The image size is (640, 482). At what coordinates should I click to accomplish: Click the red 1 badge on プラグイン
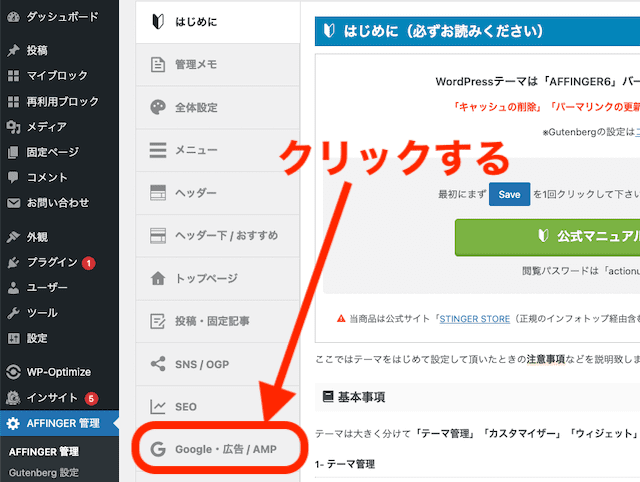point(89,263)
